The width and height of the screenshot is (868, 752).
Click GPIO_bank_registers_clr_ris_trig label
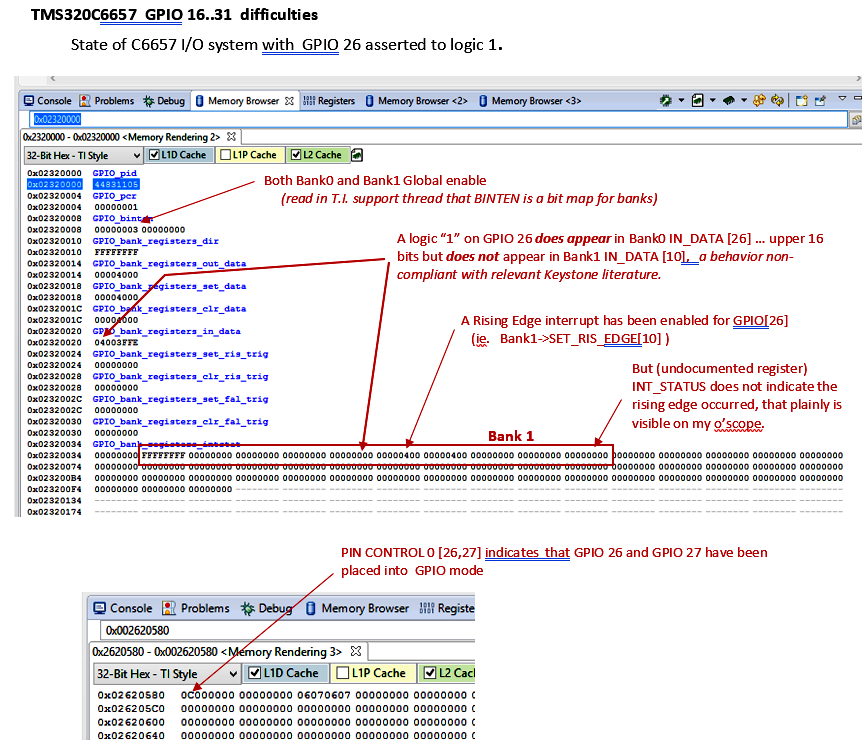click(x=180, y=377)
